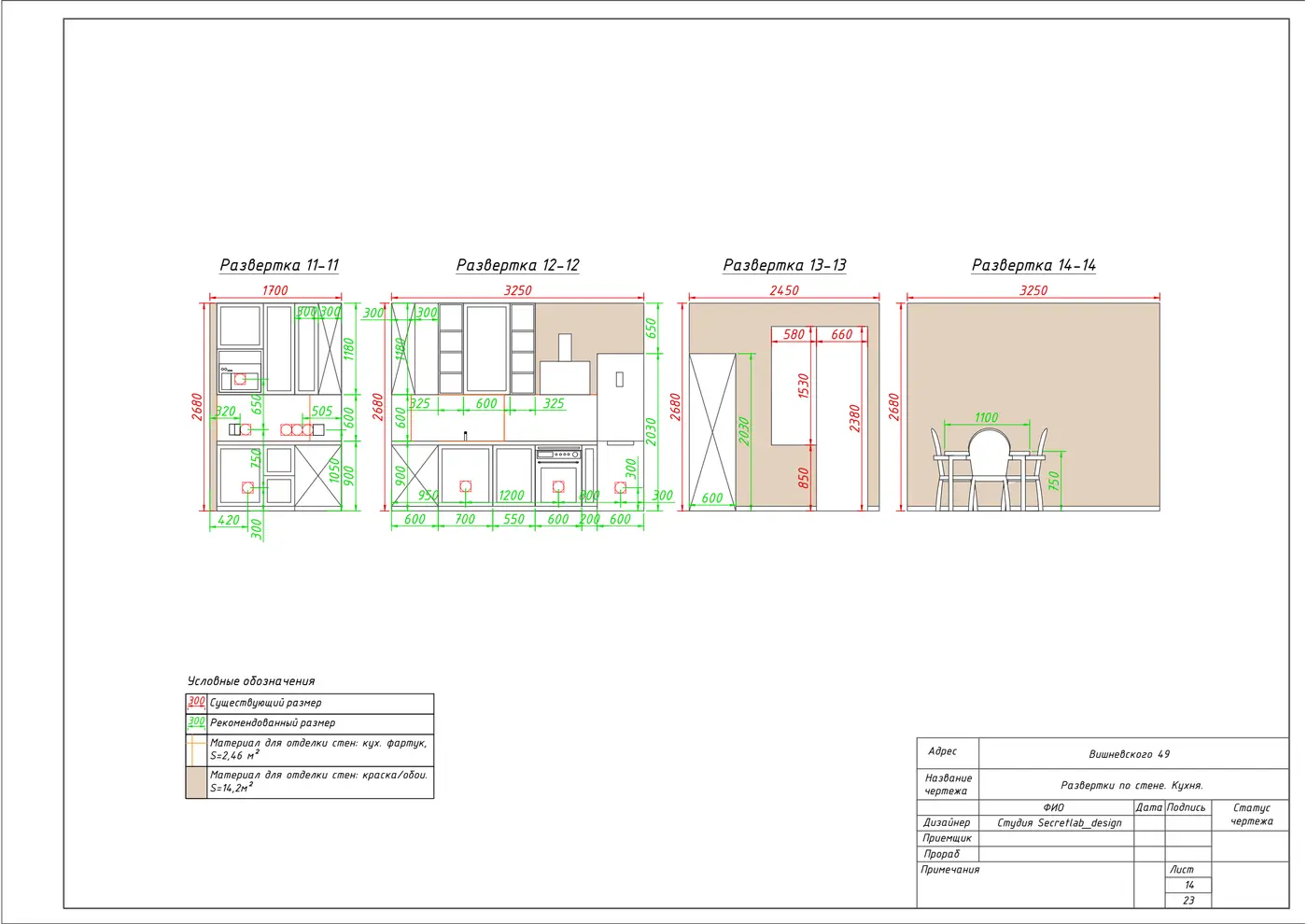Click the 1200 dimension in view 12-12
Image resolution: width=1307 pixels, height=924 pixels.
pyautogui.click(x=512, y=496)
